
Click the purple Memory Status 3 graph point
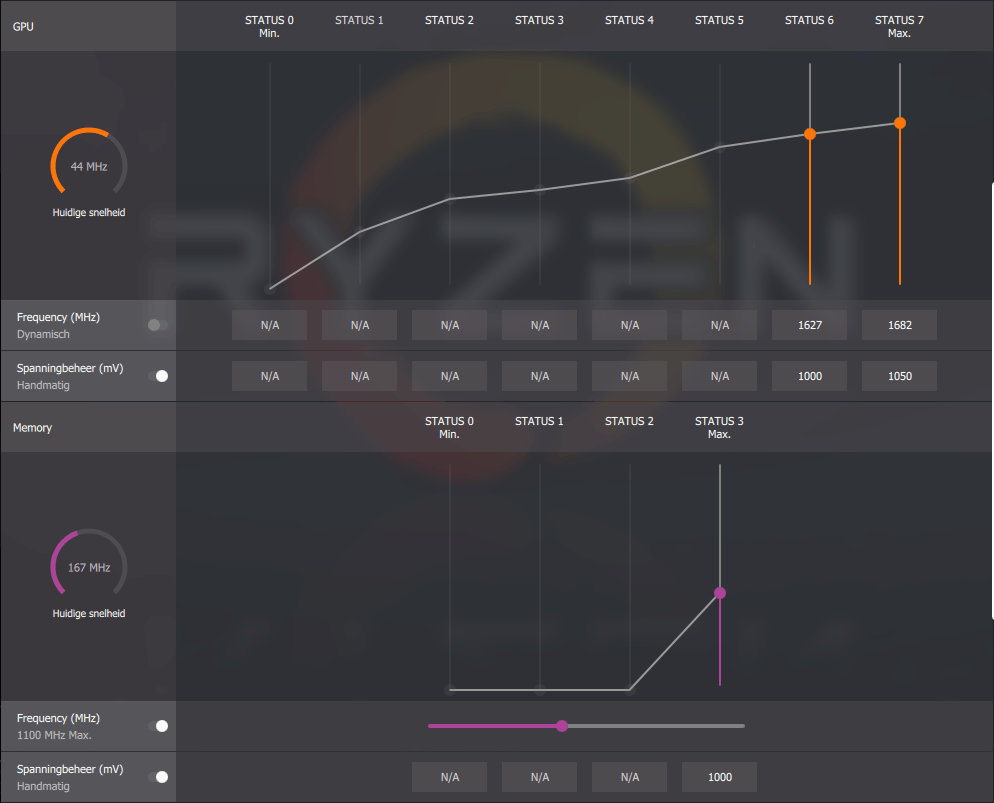coord(720,593)
